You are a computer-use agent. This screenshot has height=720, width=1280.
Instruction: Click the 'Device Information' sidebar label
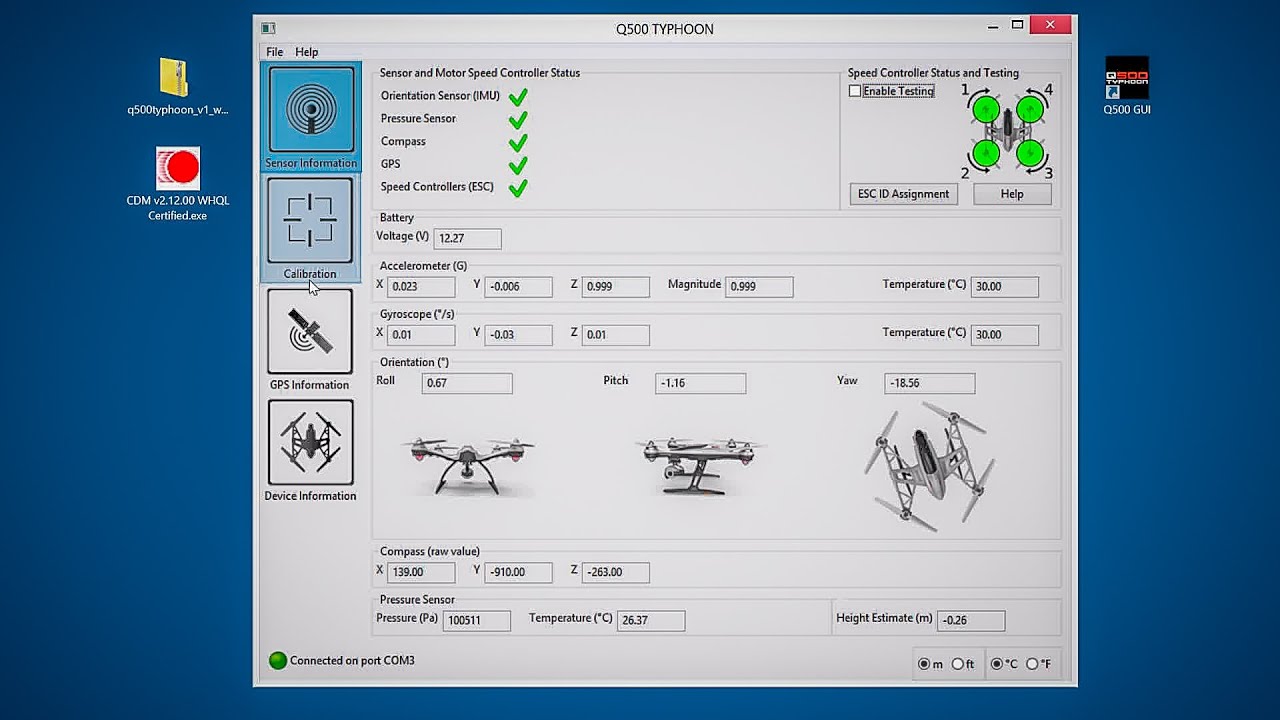click(310, 496)
